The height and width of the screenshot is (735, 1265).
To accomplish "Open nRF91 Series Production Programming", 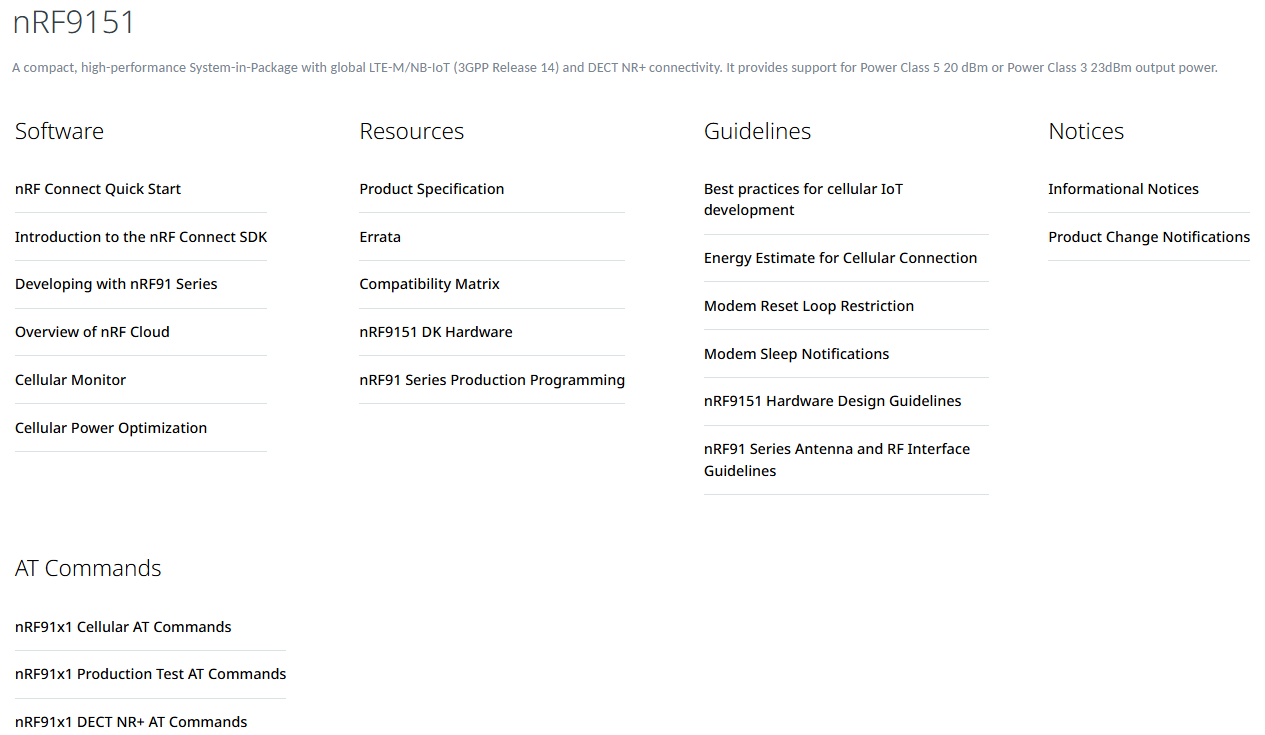I will 492,380.
